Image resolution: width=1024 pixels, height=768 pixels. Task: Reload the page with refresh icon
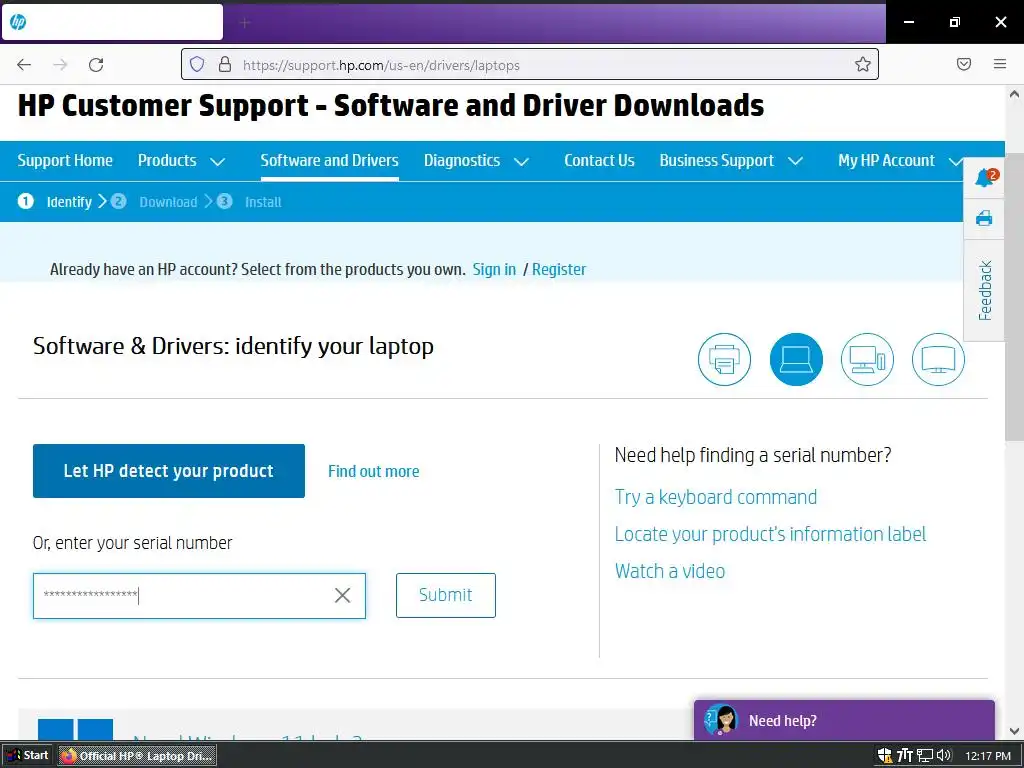coord(96,64)
